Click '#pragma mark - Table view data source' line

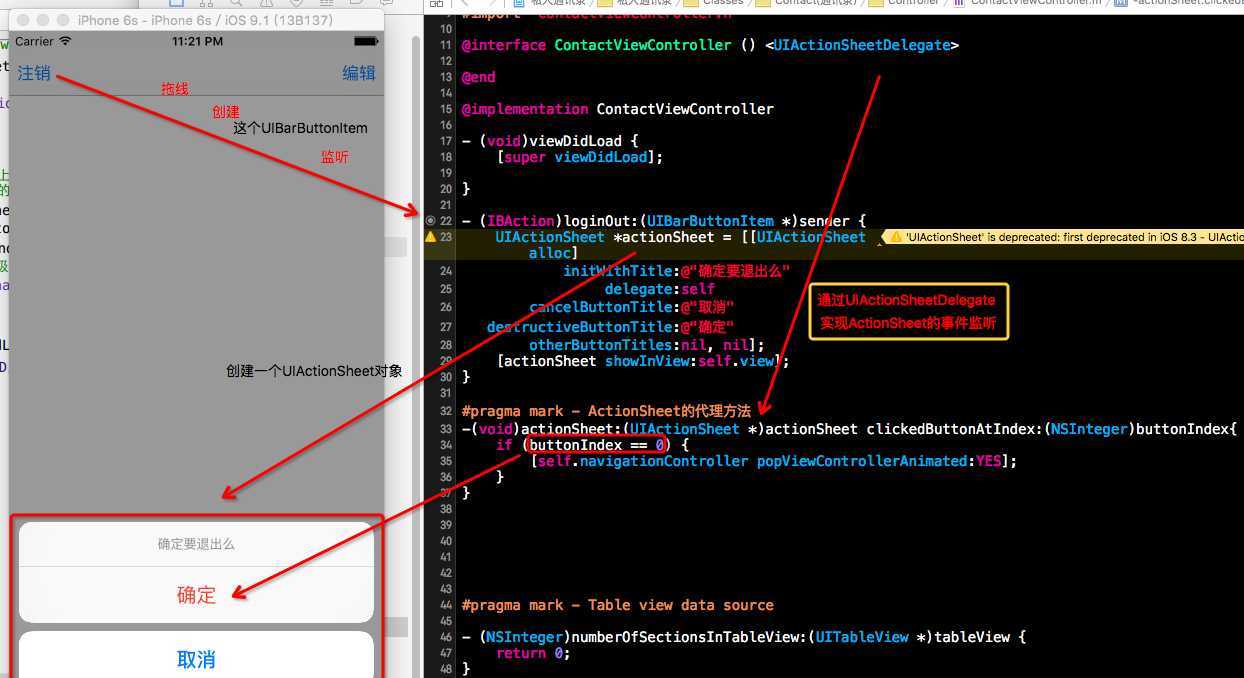617,605
